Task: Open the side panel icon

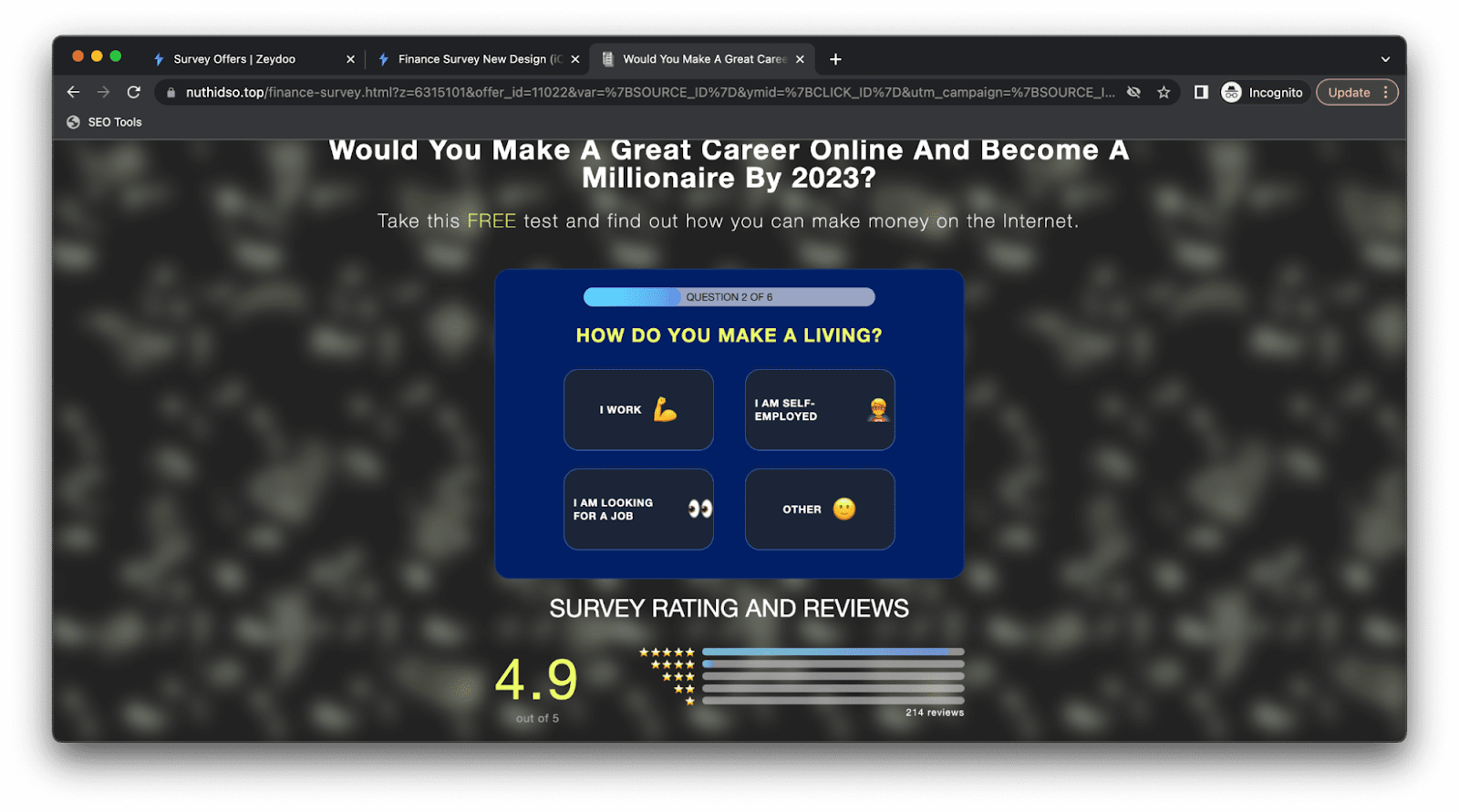Action: click(x=1201, y=92)
